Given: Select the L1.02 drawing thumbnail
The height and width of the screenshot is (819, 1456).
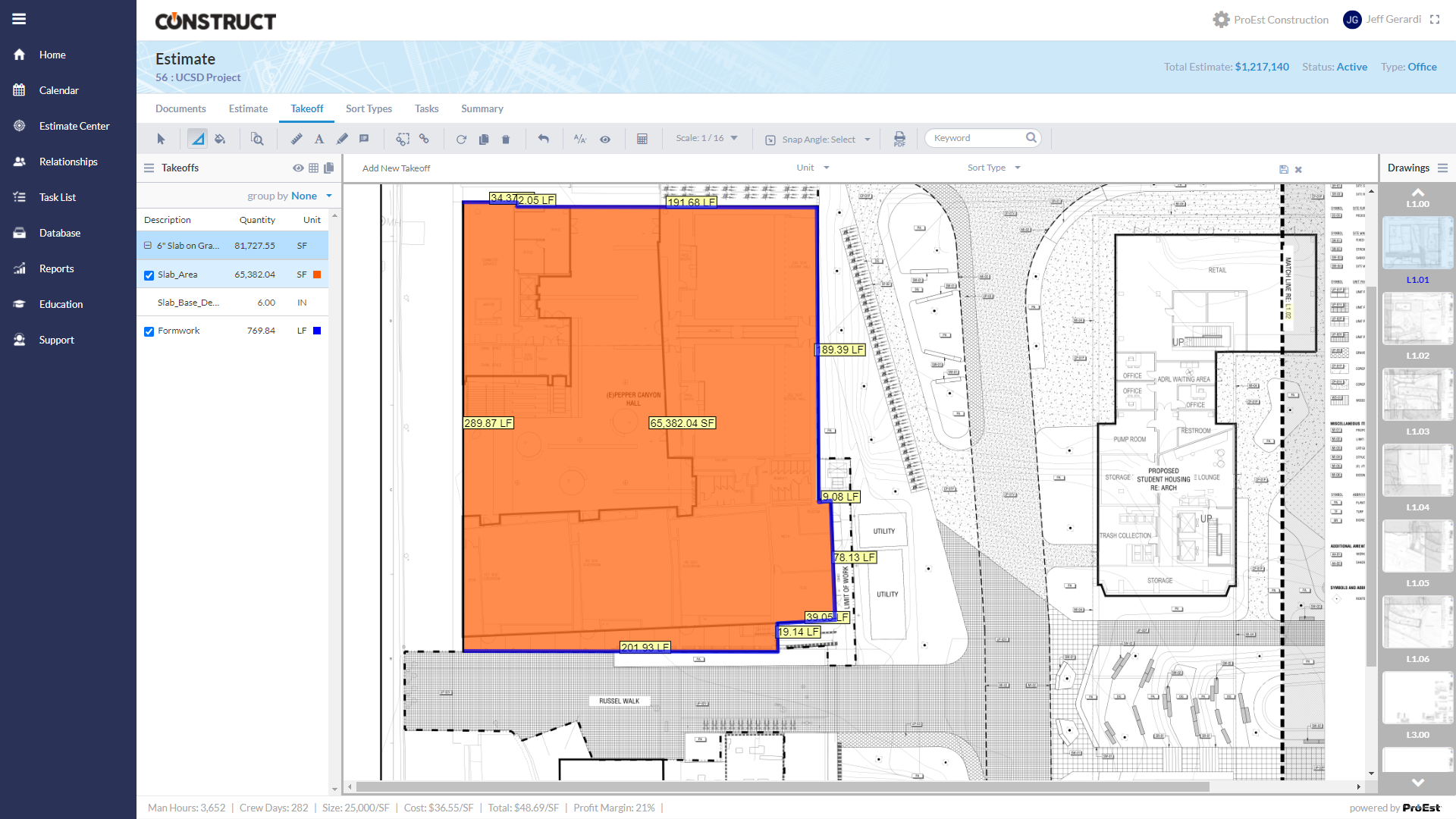Looking at the screenshot, I should pyautogui.click(x=1417, y=319).
